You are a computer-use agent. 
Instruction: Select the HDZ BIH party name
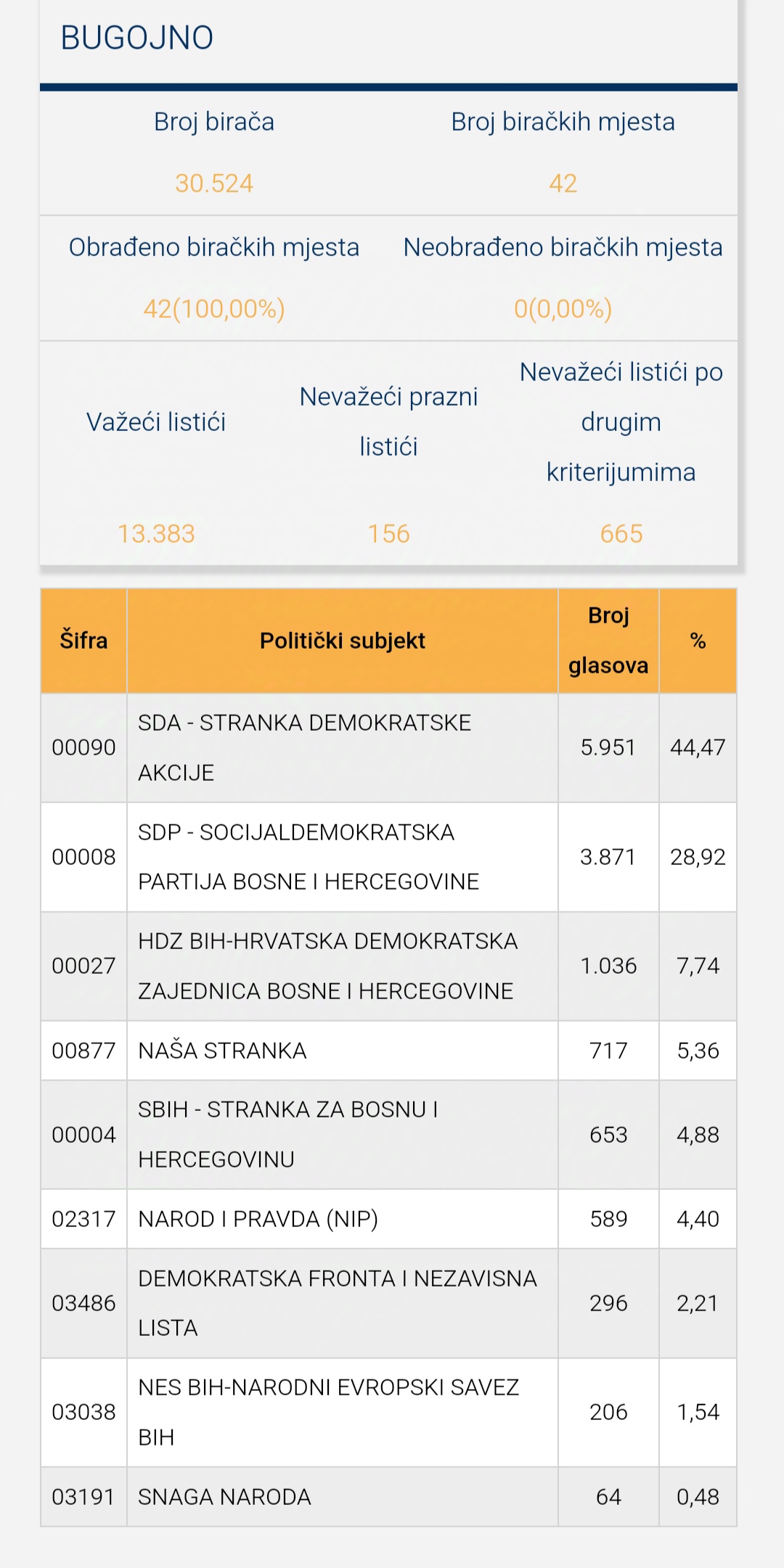click(327, 966)
